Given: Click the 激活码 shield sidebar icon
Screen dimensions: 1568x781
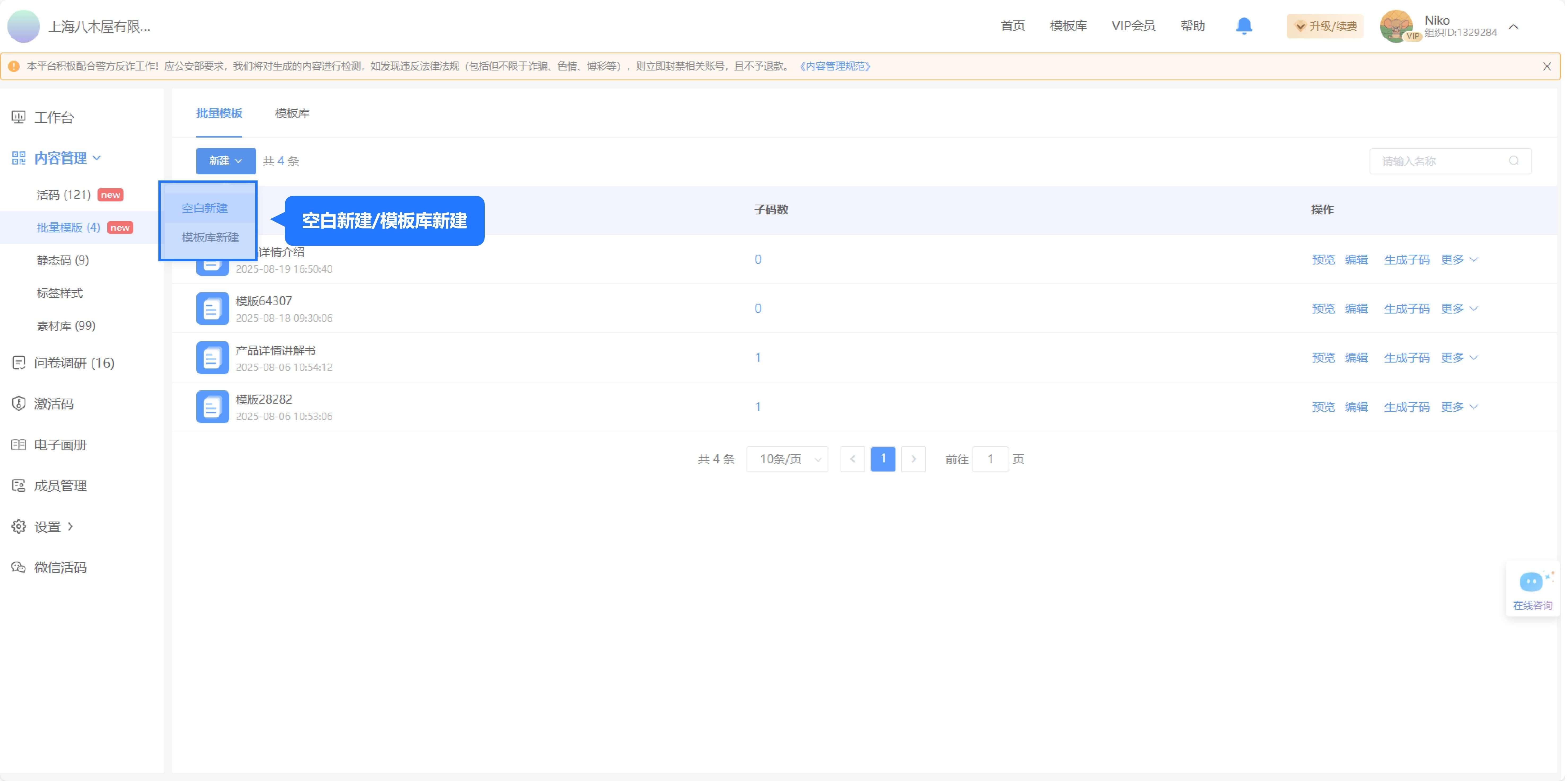Looking at the screenshot, I should pyautogui.click(x=18, y=404).
